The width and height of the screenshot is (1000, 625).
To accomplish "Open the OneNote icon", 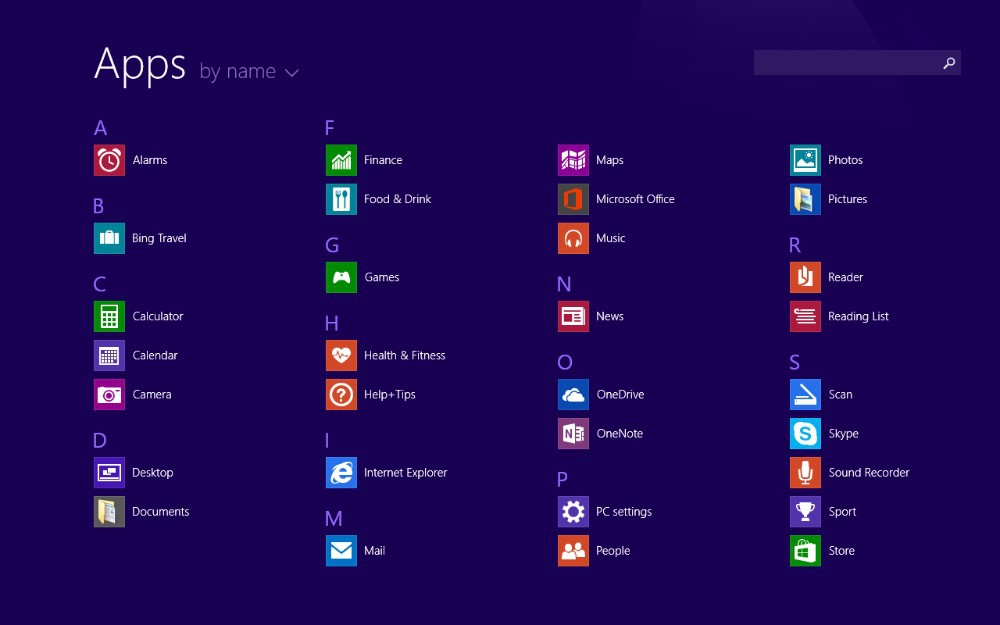I will point(573,434).
